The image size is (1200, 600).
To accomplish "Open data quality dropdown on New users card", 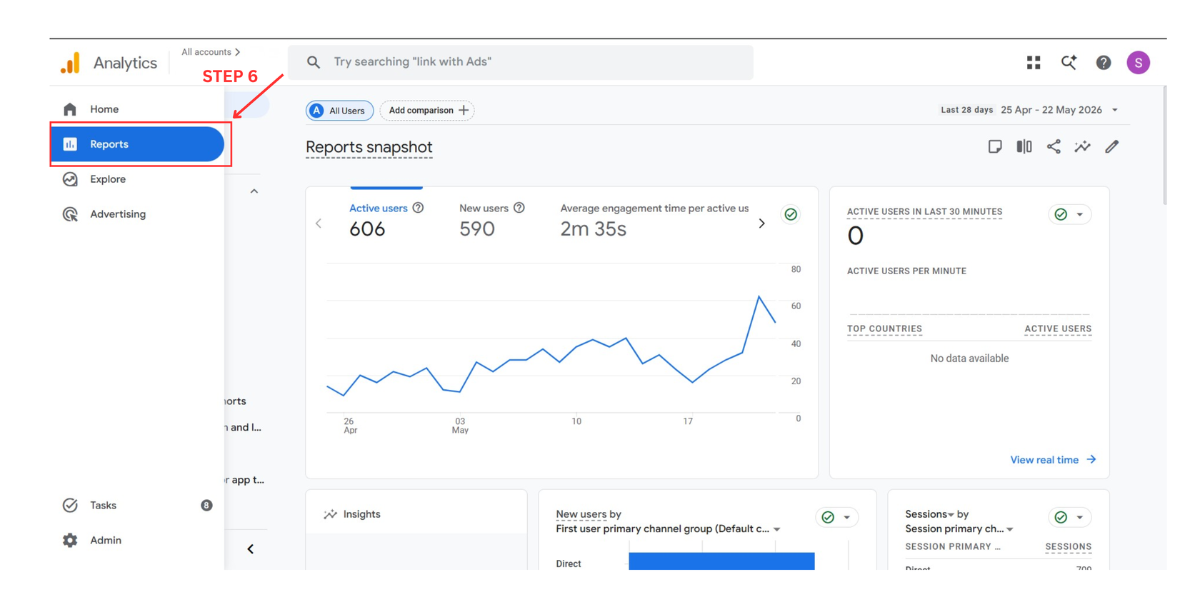I will pos(837,517).
